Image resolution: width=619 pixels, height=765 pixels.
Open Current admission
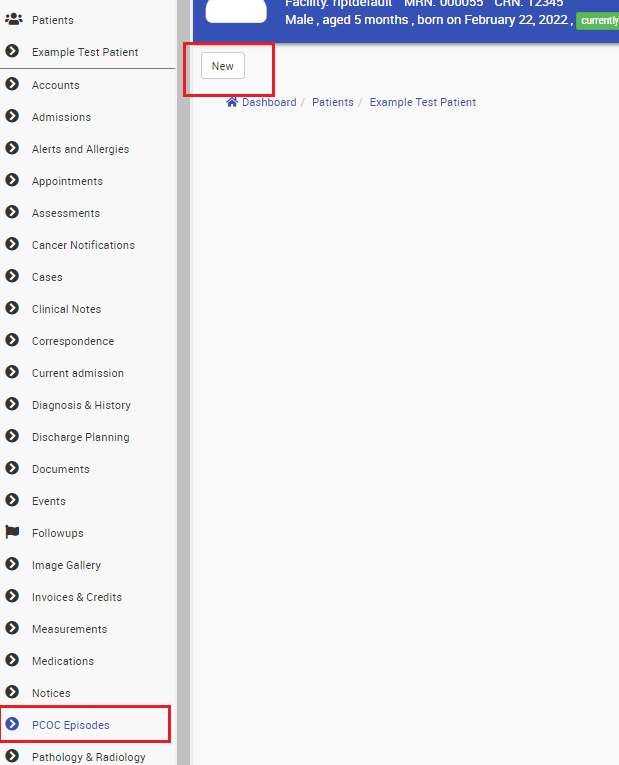(78, 373)
